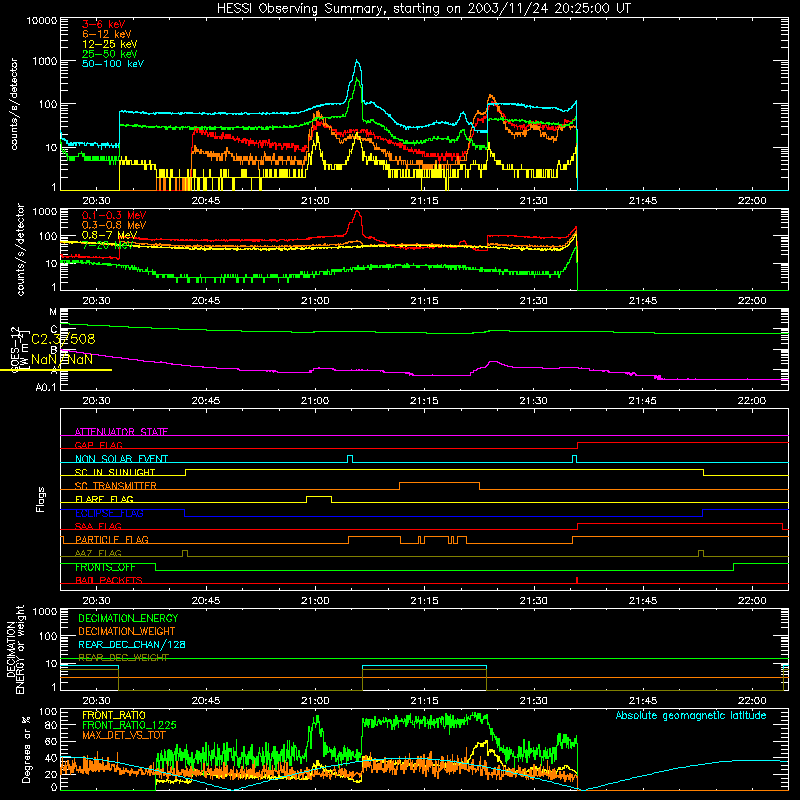Viewport: 800px width, 800px height.
Task: Select the 3-6 keV legend label
Action: [104, 24]
